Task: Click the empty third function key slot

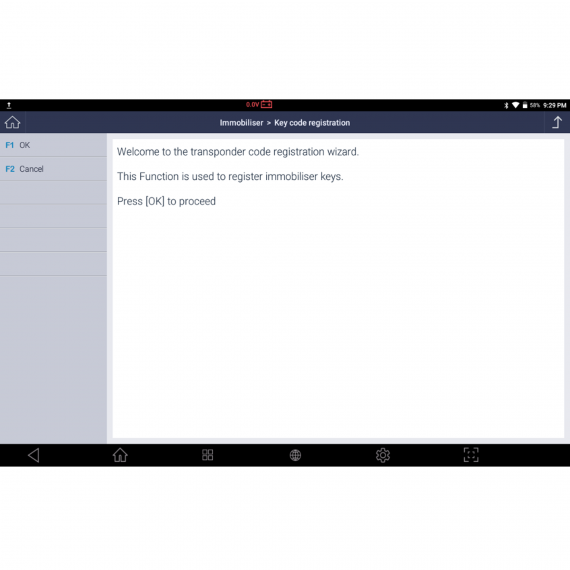Action: [x=53, y=193]
